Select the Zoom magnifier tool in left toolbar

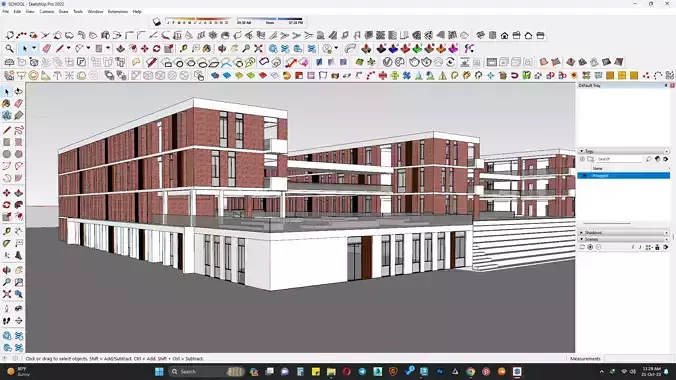(6, 283)
